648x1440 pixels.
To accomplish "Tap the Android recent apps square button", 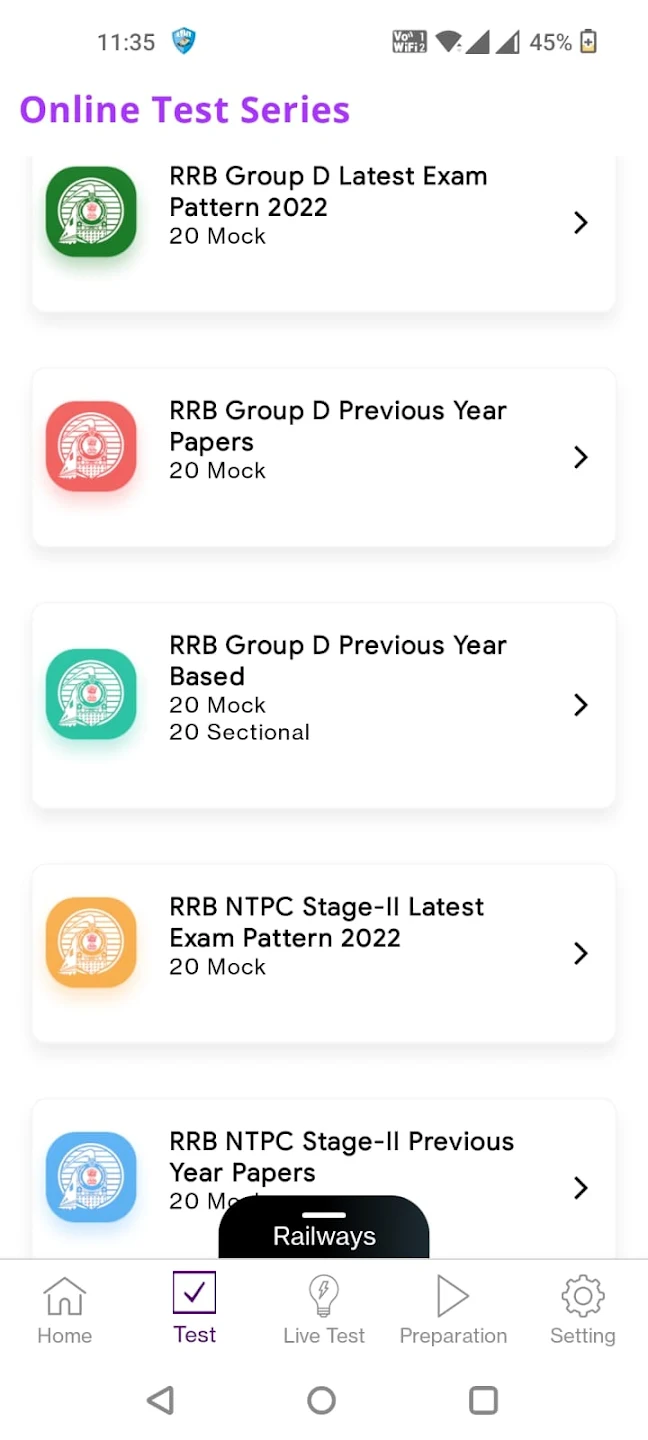I will click(x=483, y=1400).
